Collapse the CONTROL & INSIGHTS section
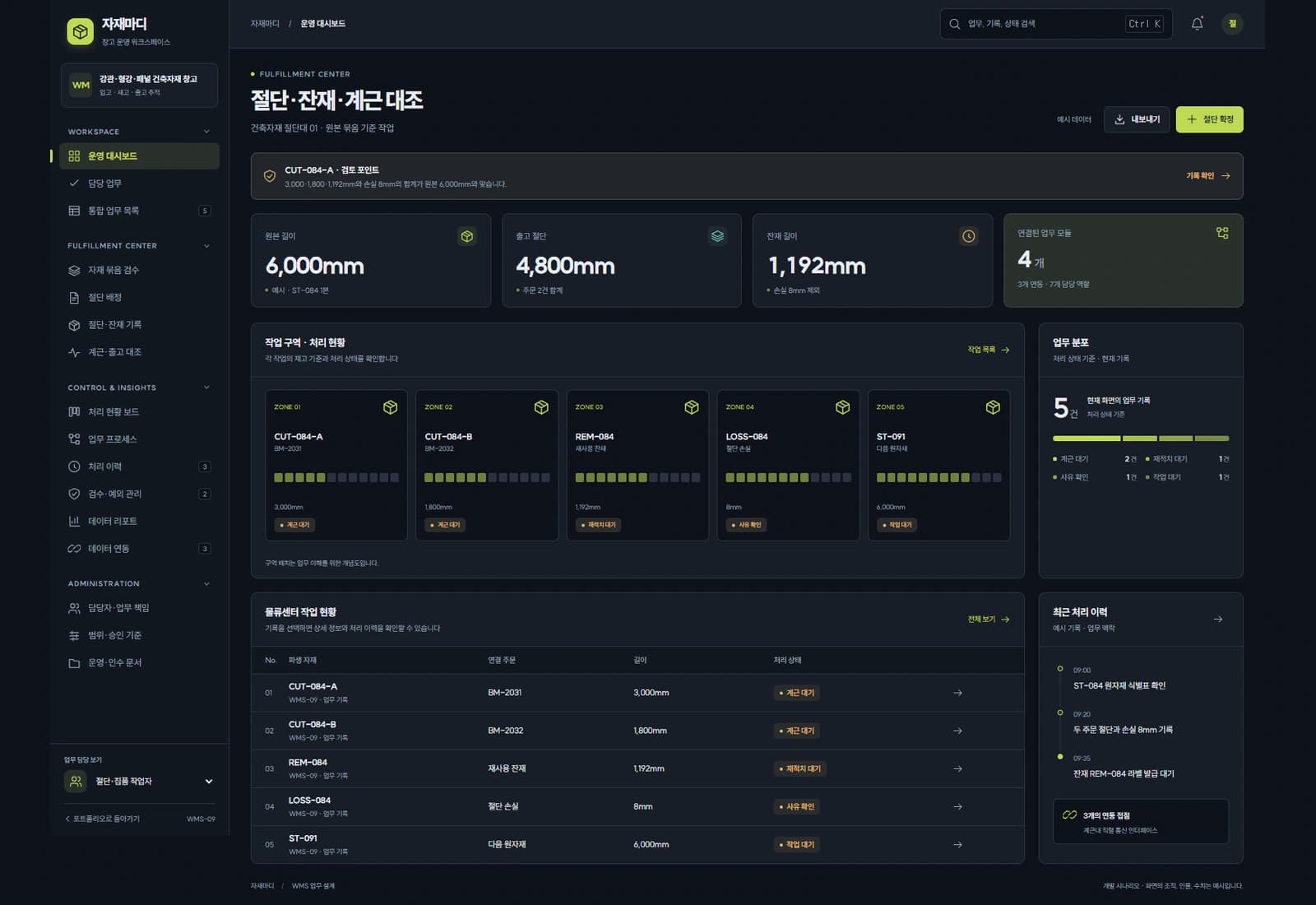Image resolution: width=1316 pixels, height=905 pixels. pyautogui.click(x=206, y=388)
